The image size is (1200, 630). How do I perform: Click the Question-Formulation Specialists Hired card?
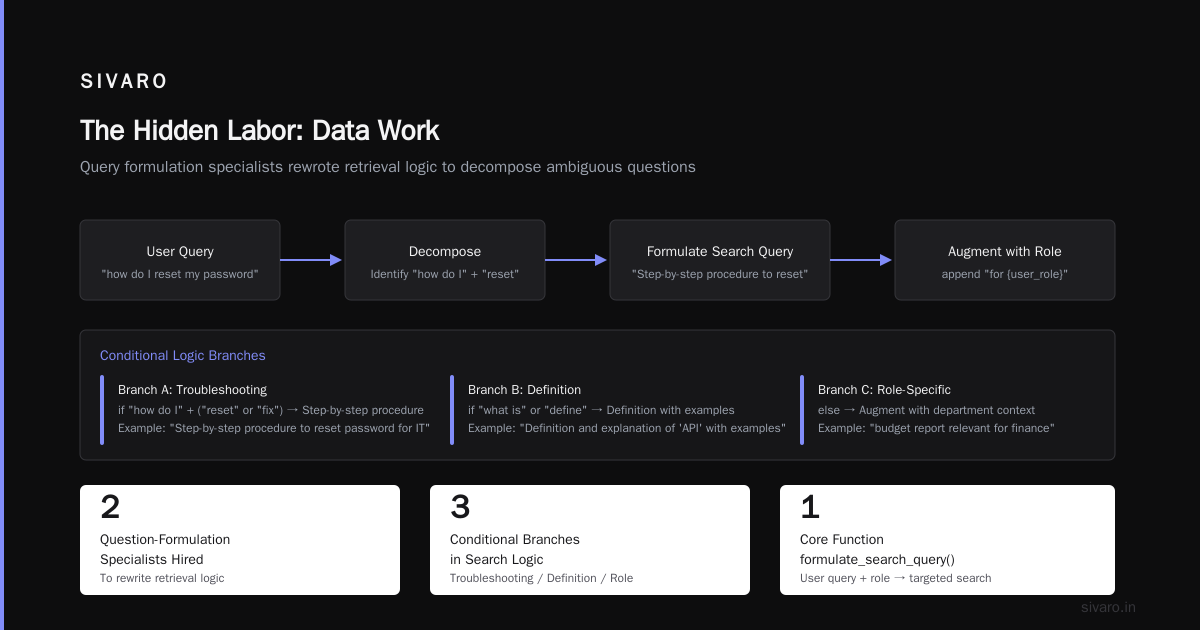click(x=240, y=540)
